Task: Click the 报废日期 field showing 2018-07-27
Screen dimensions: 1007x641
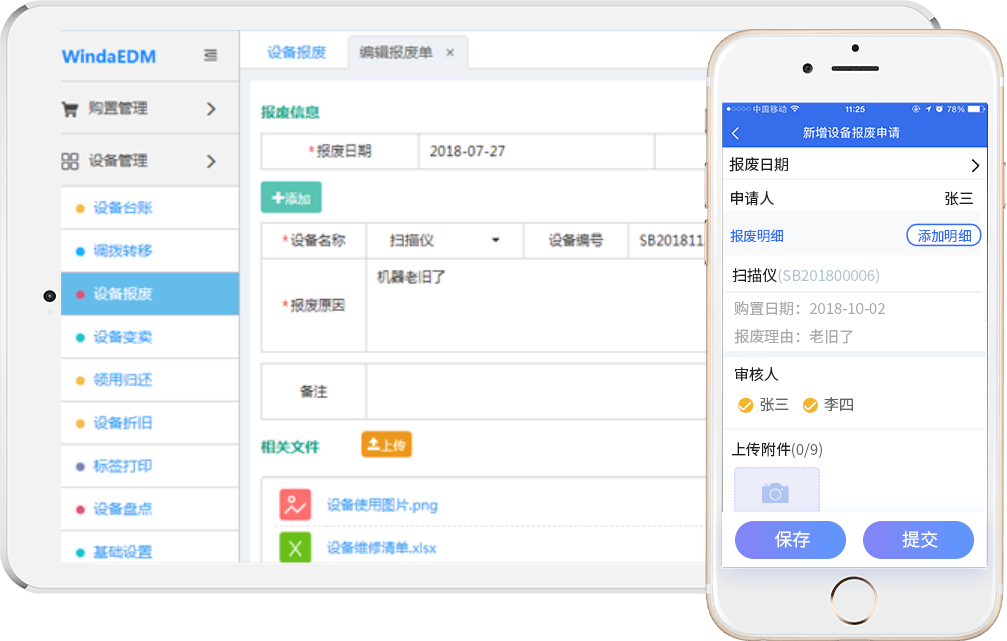Action: (x=535, y=152)
